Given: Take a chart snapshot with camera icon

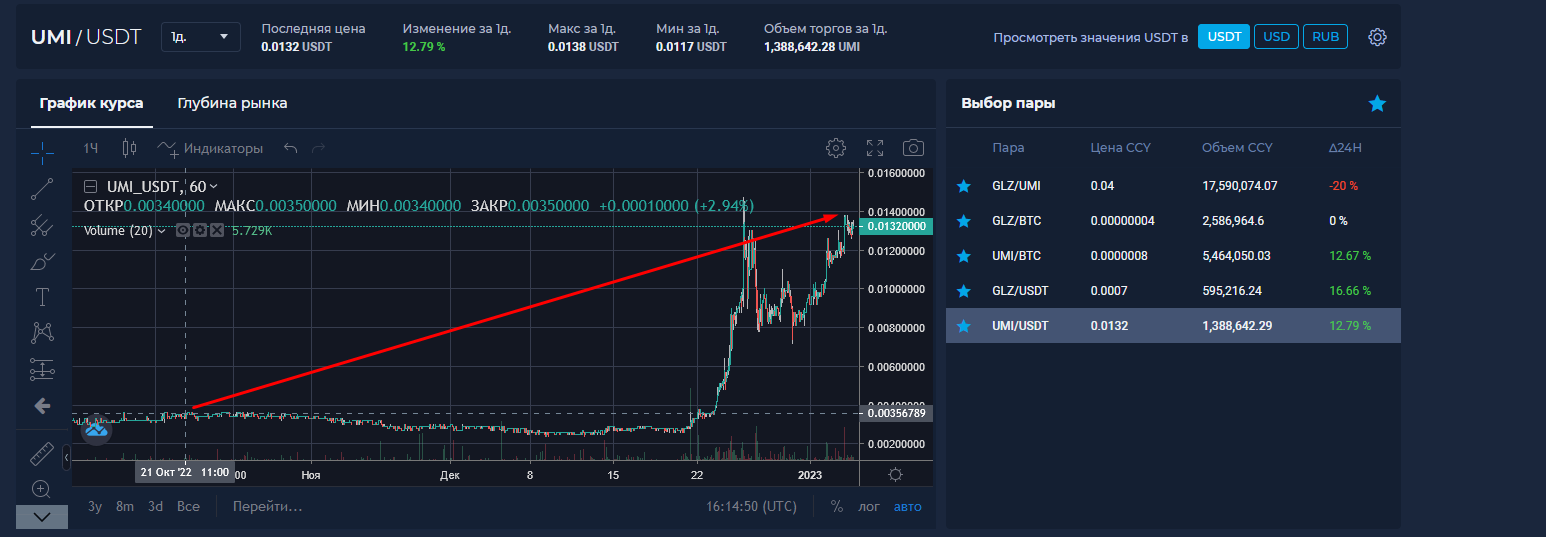Looking at the screenshot, I should pyautogui.click(x=913, y=148).
